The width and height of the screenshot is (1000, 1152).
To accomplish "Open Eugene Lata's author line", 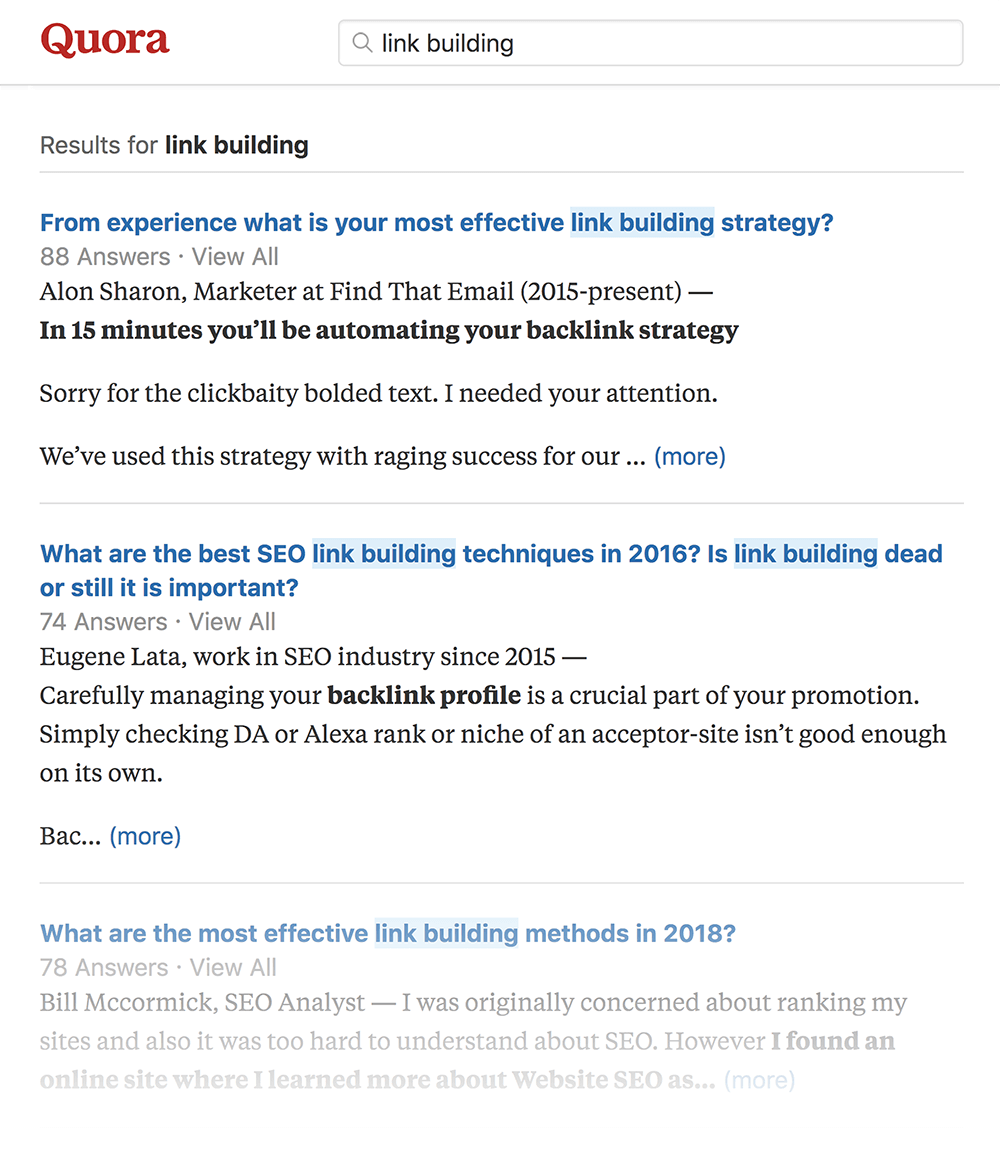I will click(313, 656).
